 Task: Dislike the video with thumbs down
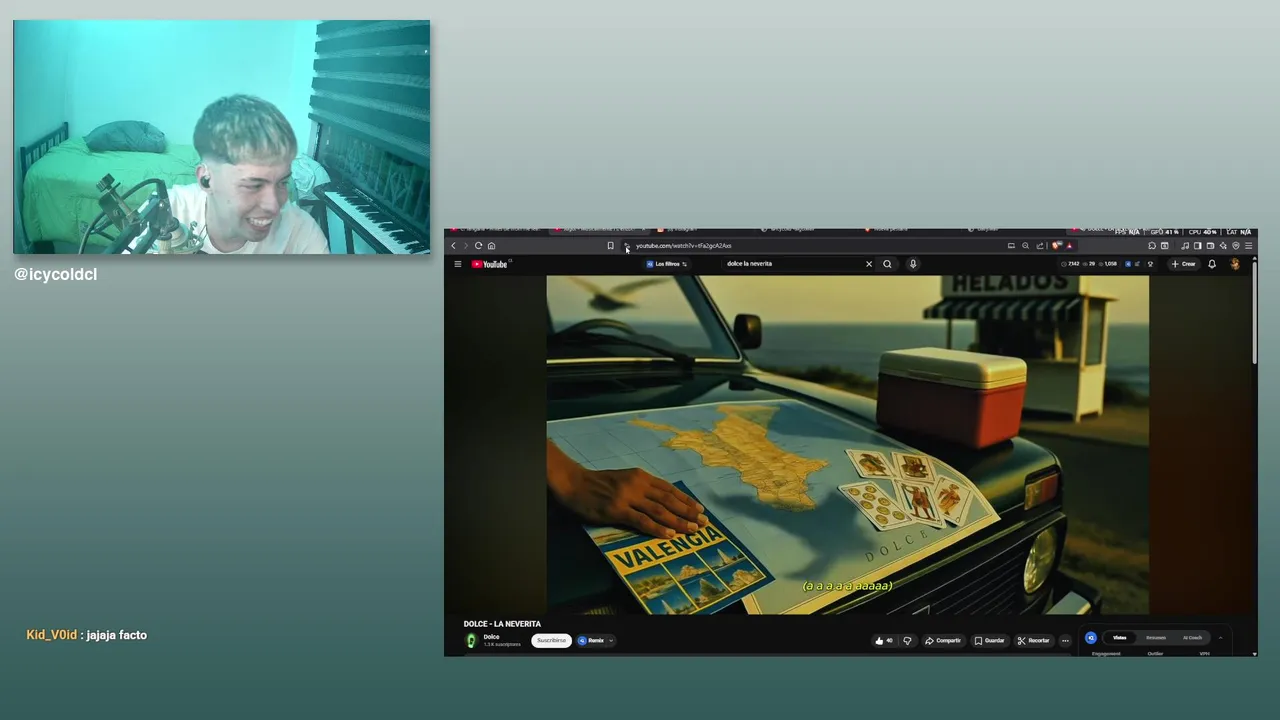[907, 641]
